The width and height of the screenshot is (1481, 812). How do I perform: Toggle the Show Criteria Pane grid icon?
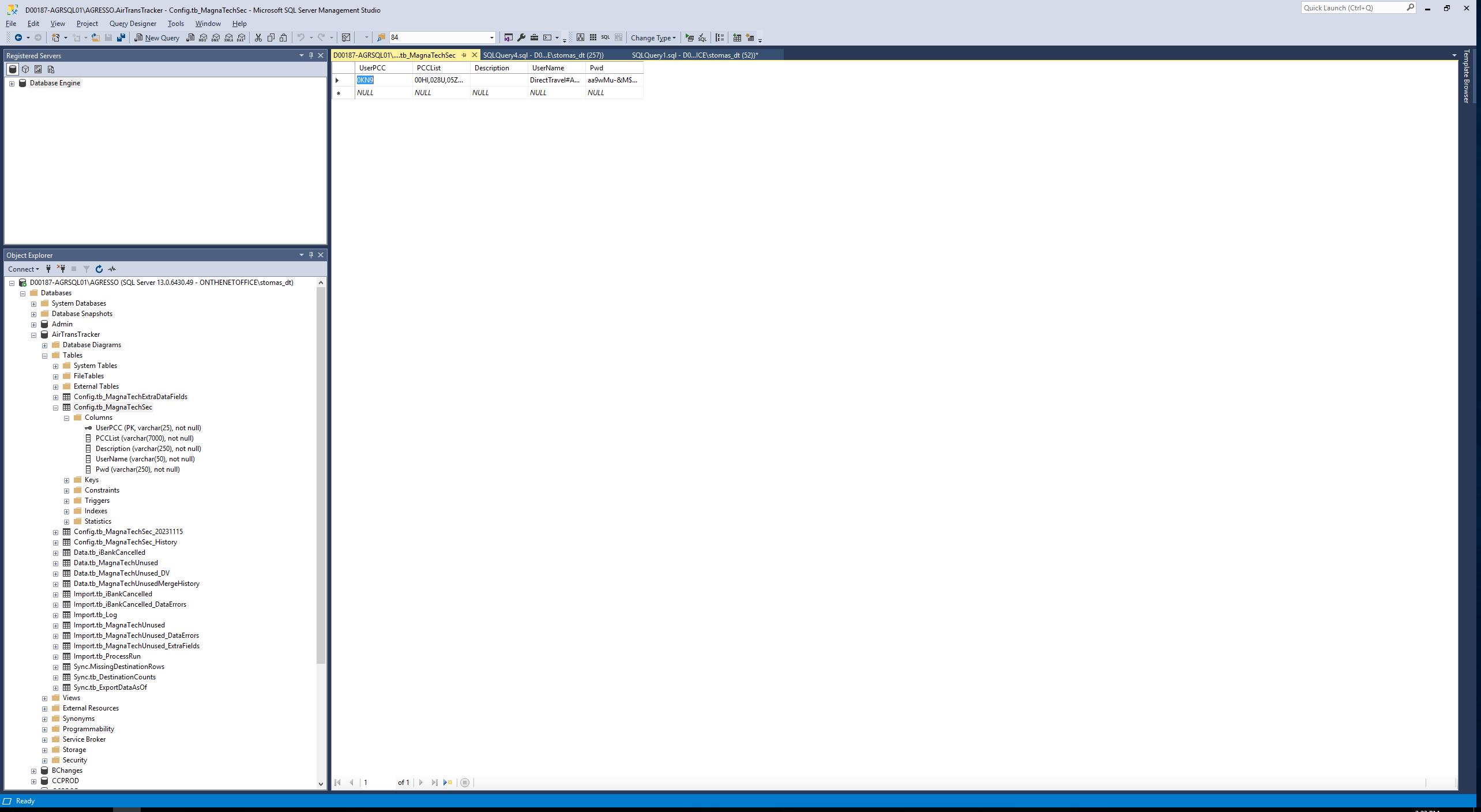pos(593,37)
